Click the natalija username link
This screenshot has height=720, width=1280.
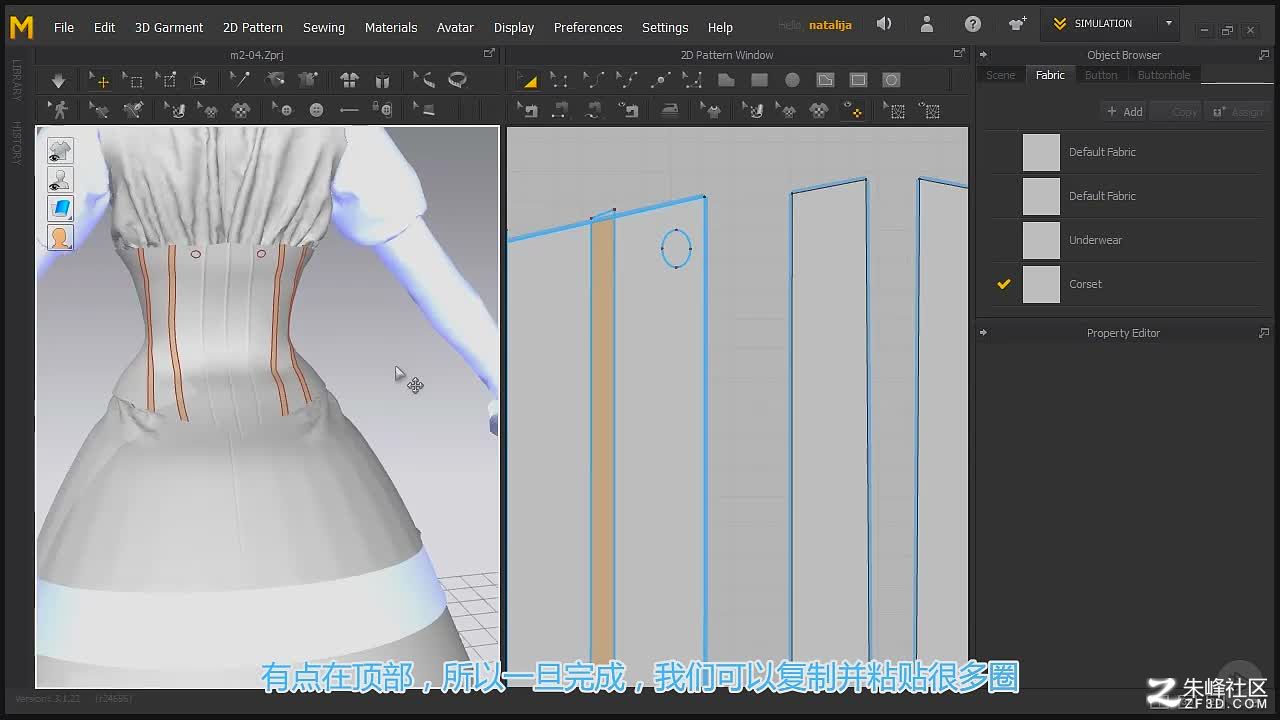pyautogui.click(x=829, y=25)
